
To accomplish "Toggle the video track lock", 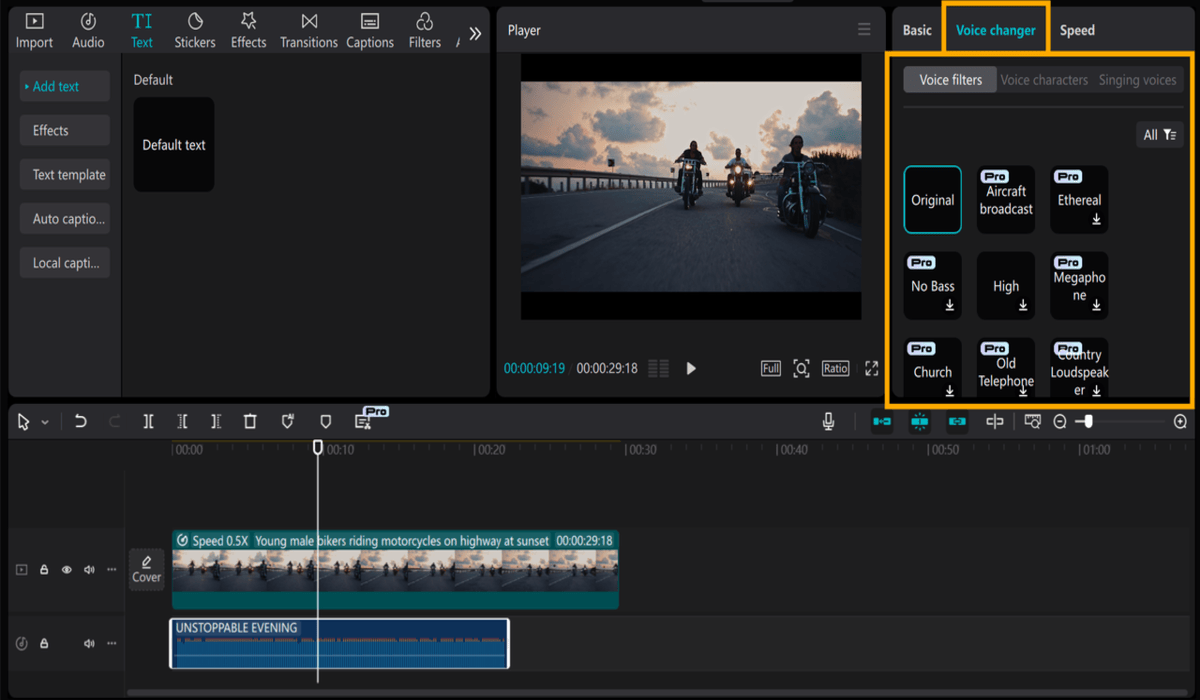I will 44,570.
